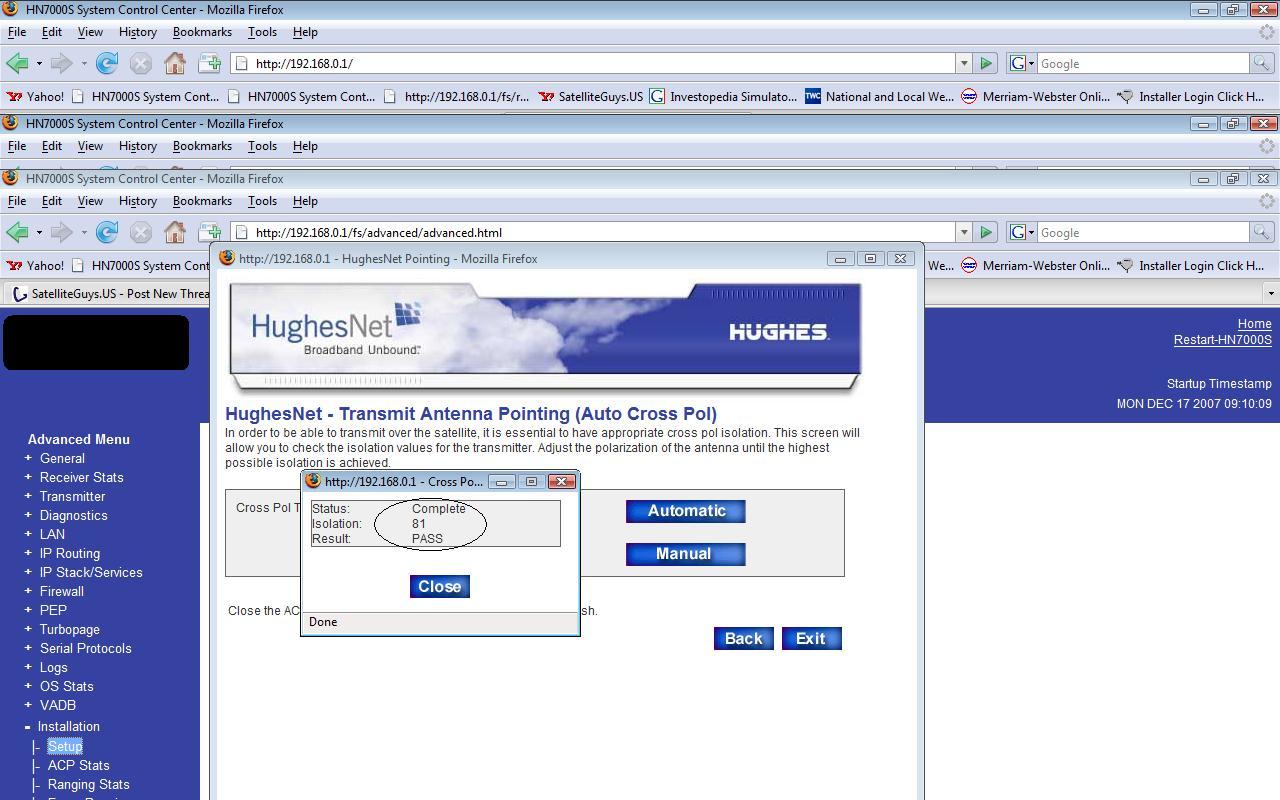Open the Tools menu in the top menu bar

[262, 32]
